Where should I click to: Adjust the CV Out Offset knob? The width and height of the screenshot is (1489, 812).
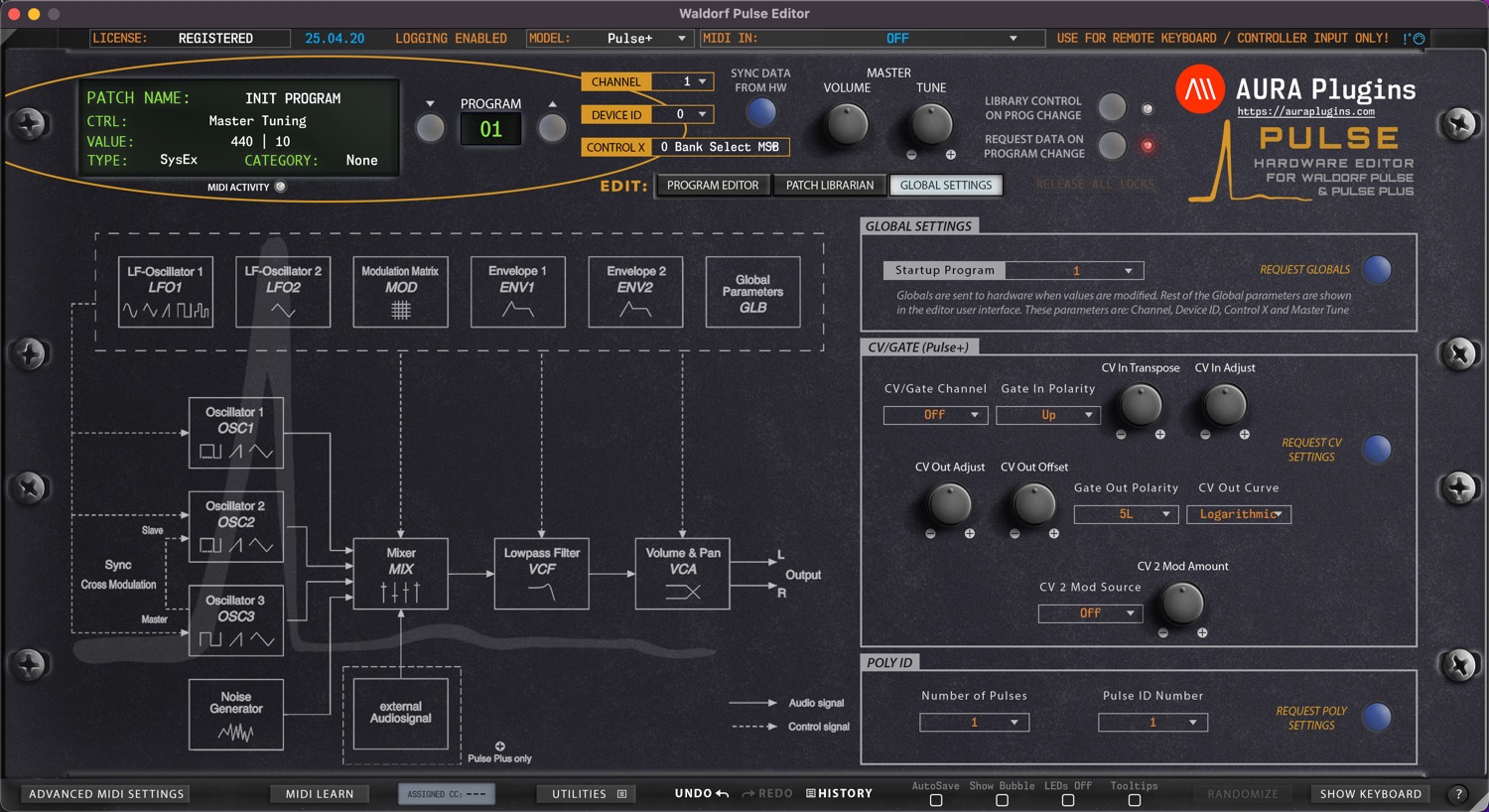click(1033, 504)
